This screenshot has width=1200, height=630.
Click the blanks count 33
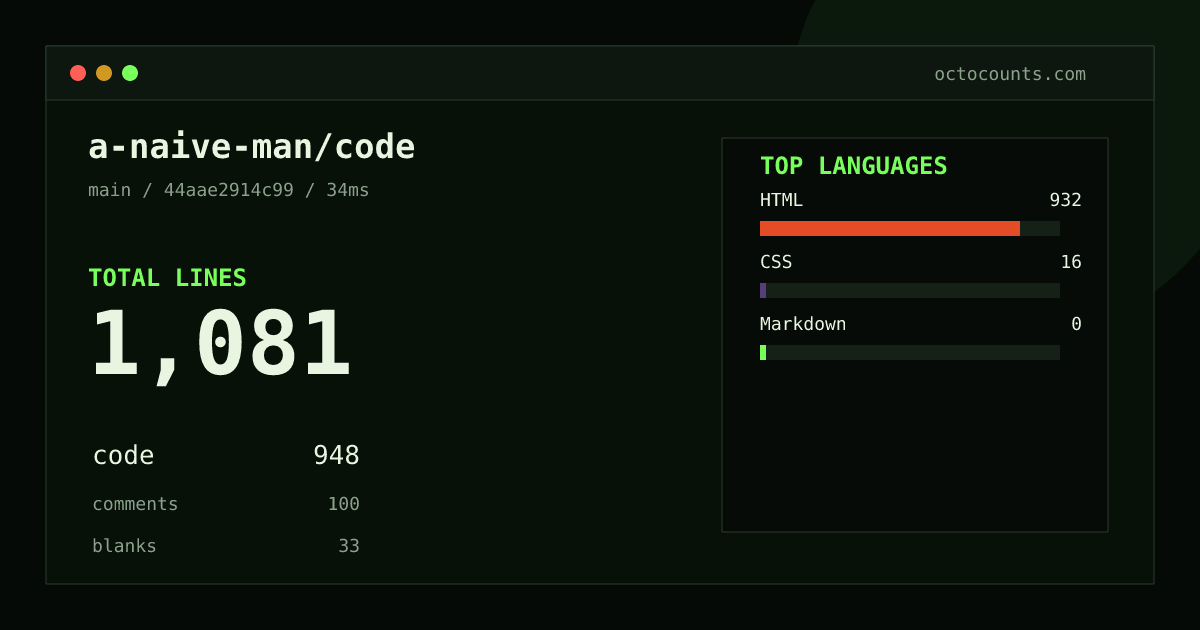[349, 546]
